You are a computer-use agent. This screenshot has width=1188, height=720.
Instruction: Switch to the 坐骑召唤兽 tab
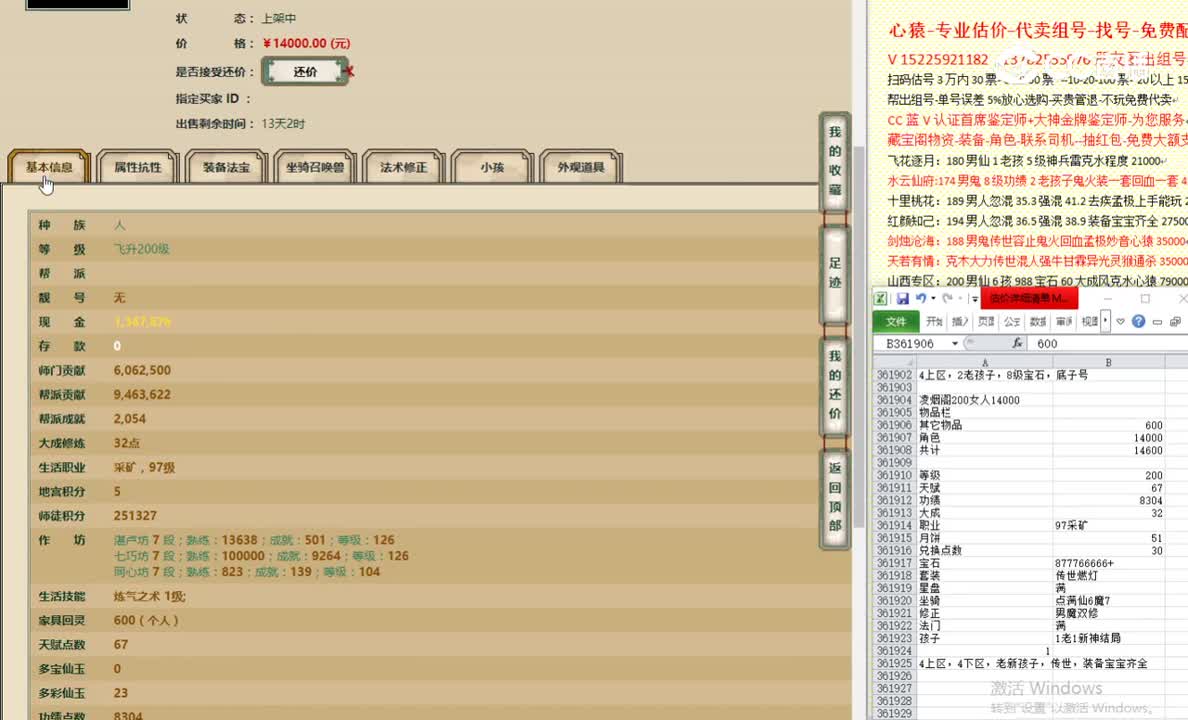click(x=315, y=168)
